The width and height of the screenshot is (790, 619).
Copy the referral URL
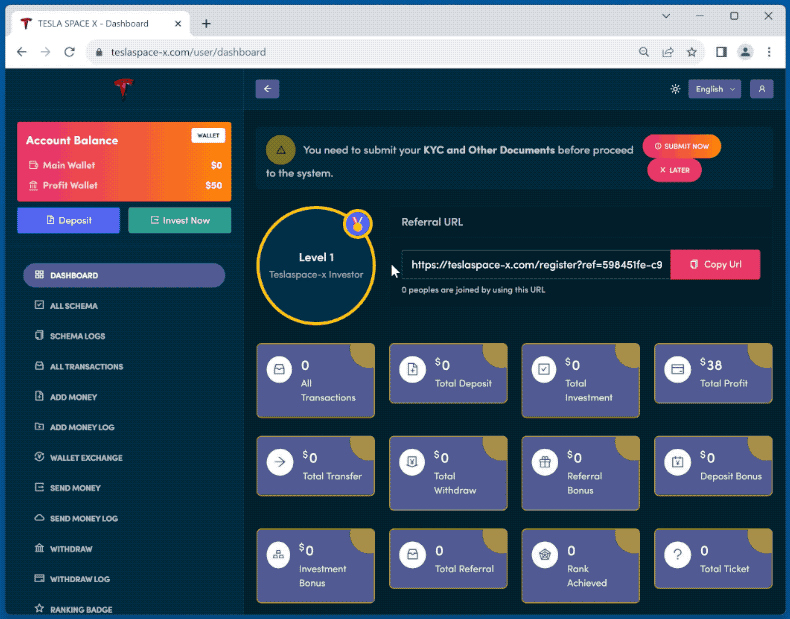715,265
